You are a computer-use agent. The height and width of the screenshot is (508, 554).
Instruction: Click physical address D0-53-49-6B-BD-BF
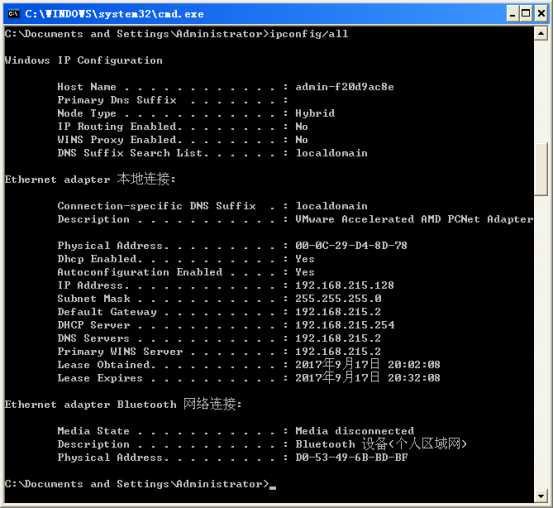tap(352, 458)
